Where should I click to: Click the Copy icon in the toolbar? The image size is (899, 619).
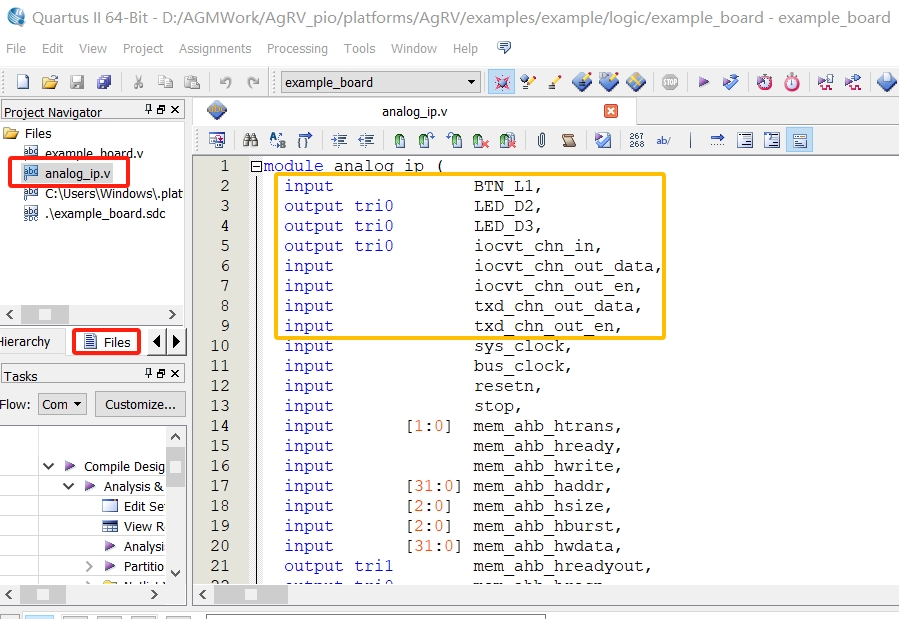pyautogui.click(x=165, y=82)
